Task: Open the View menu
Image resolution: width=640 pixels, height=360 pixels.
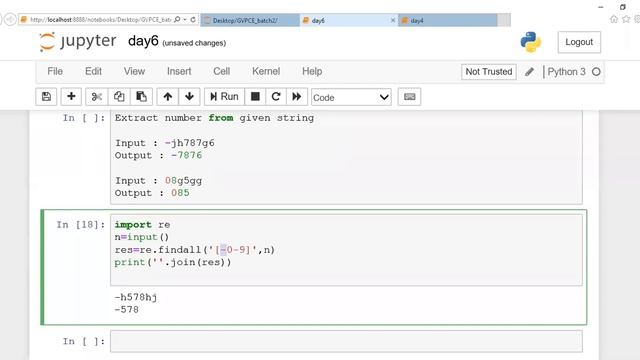Action: [x=134, y=71]
